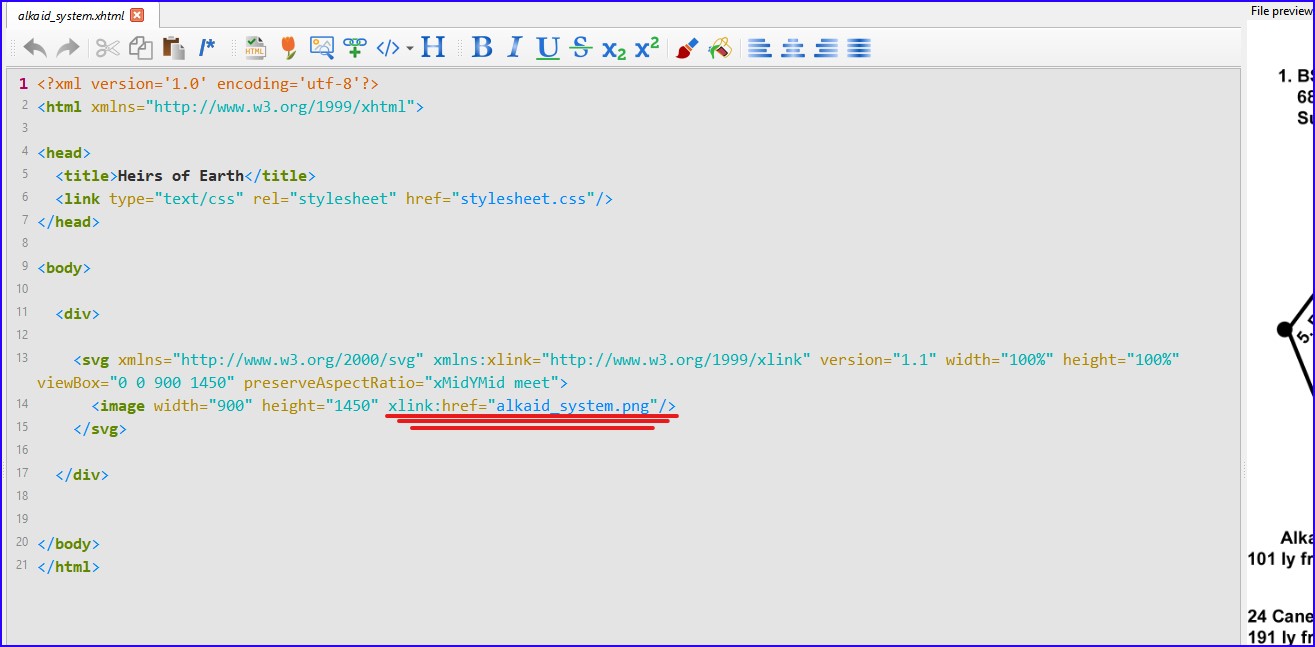
Task: Align text left
Action: (760, 47)
